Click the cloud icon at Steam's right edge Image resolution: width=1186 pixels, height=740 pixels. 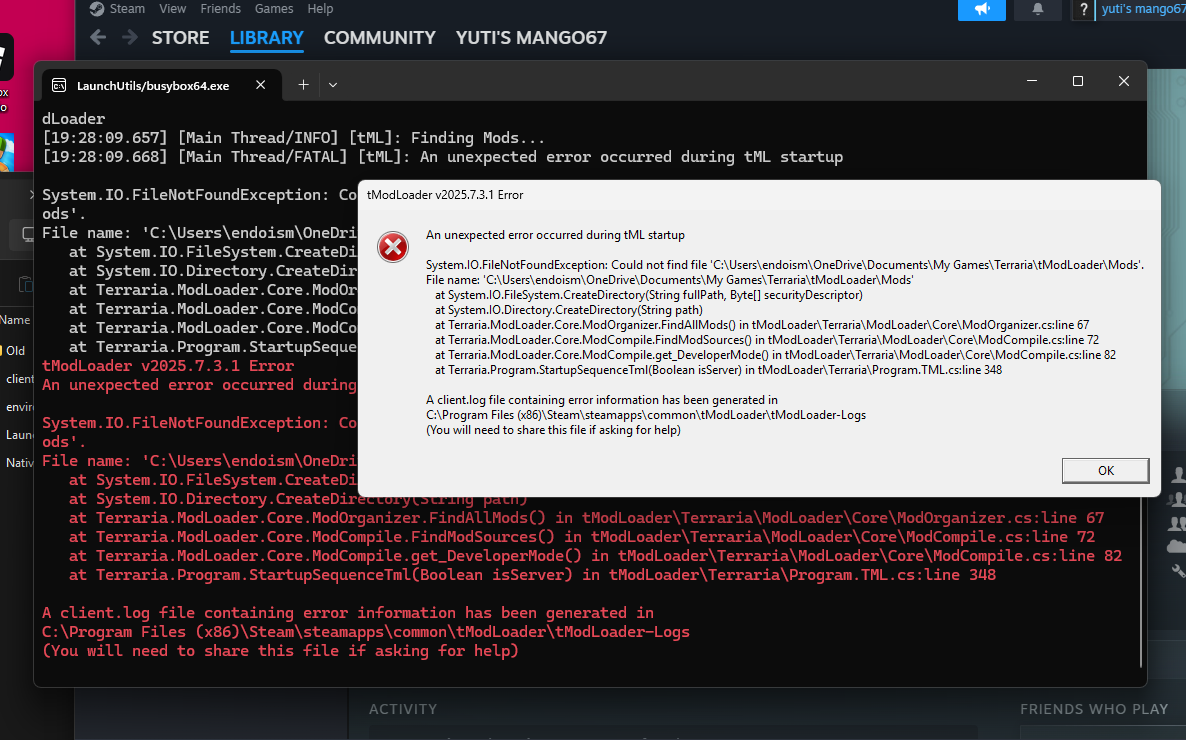[x=1178, y=546]
